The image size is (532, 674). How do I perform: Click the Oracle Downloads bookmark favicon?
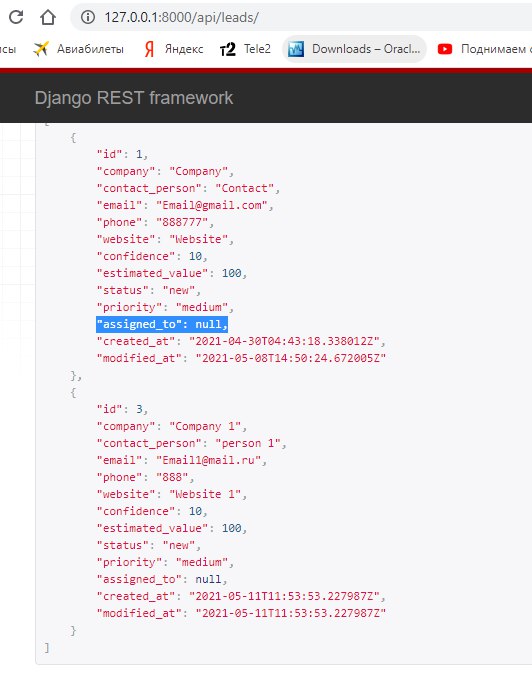click(x=296, y=49)
